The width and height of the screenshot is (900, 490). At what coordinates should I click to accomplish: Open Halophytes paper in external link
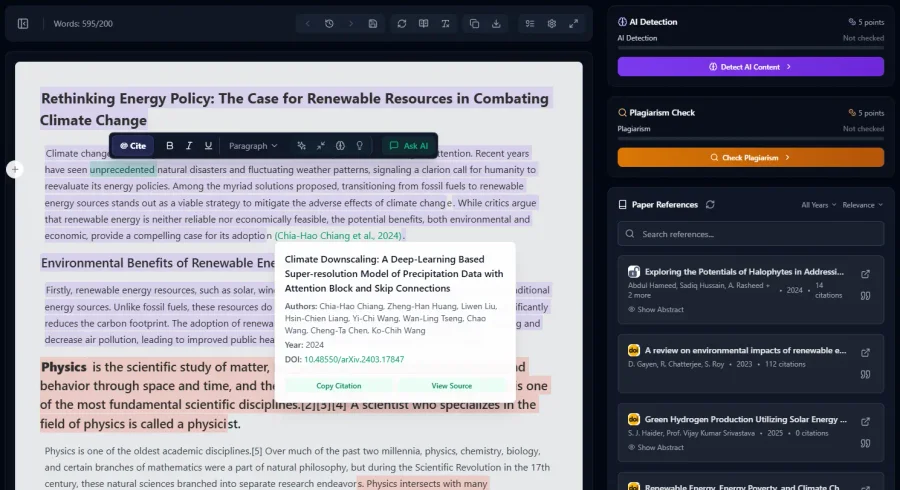(865, 274)
